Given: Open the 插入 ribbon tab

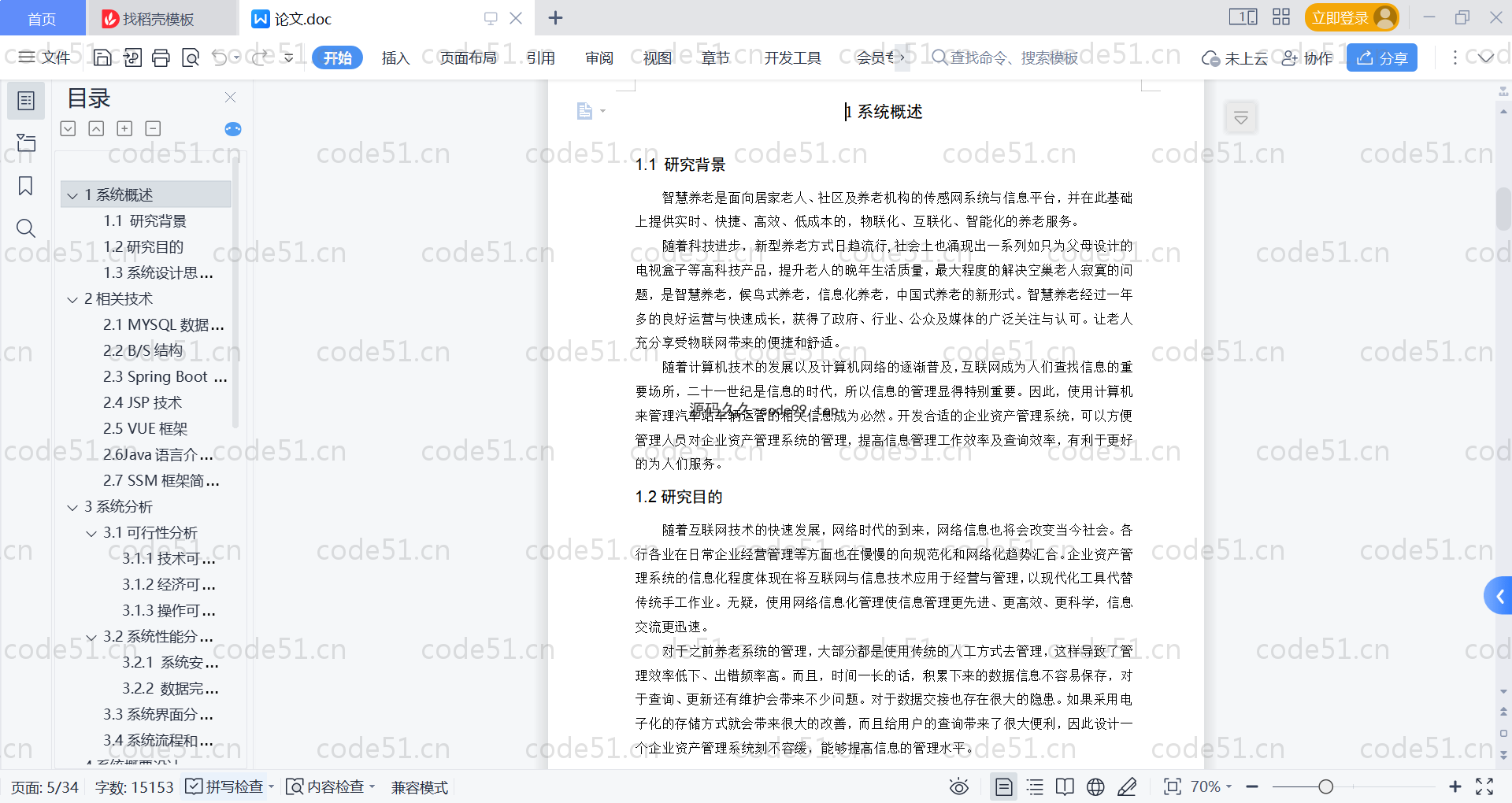Looking at the screenshot, I should pos(395,57).
